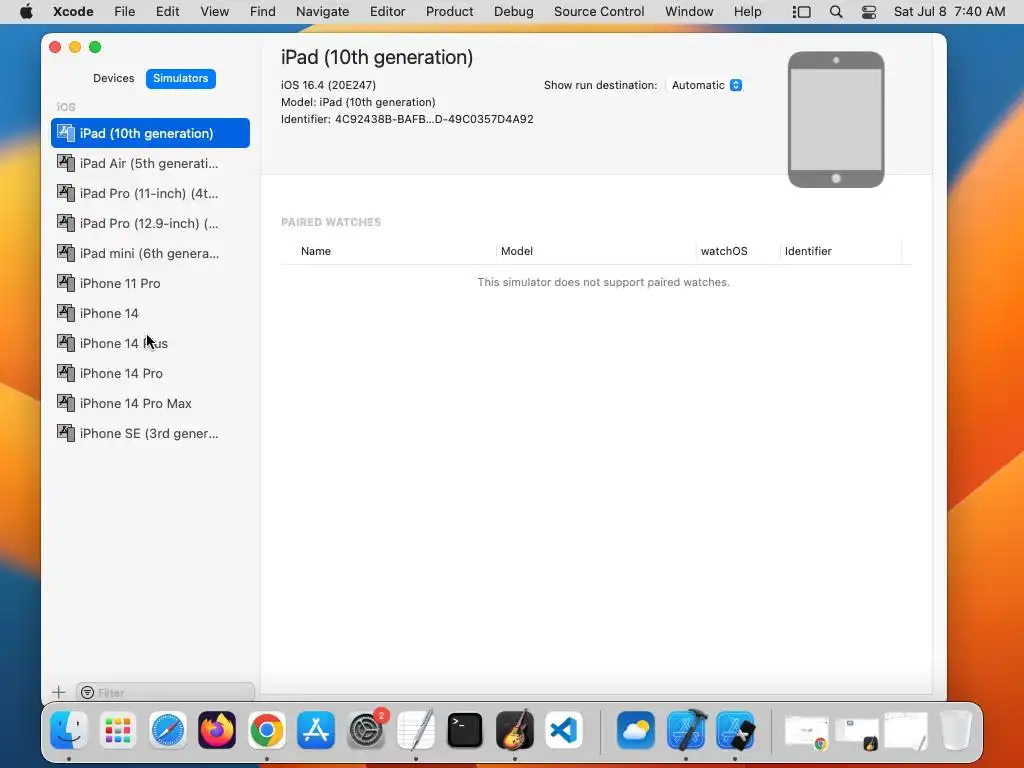
Task: Select iPad mini (6th generation) simulator
Action: (x=150, y=253)
